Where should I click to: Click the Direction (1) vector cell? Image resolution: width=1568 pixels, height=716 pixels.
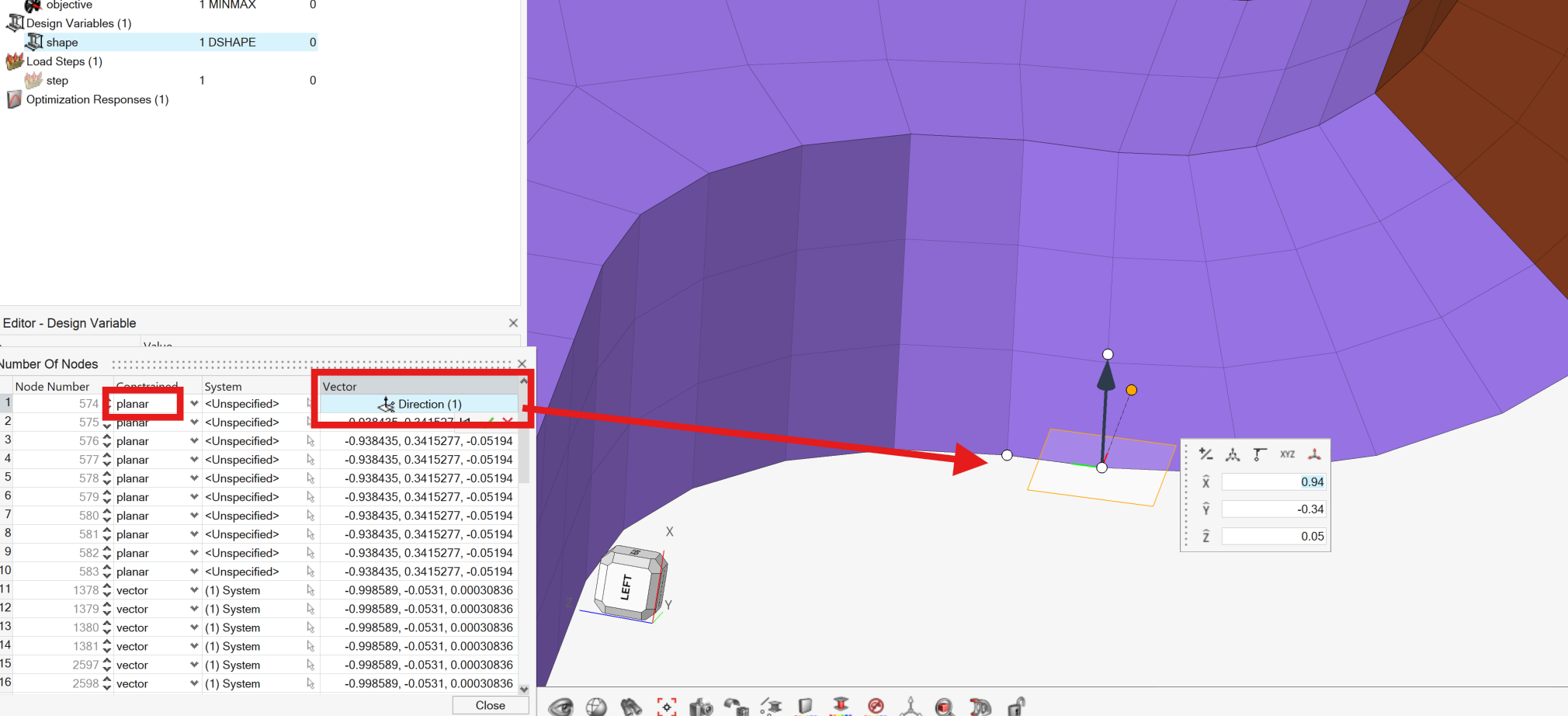click(x=419, y=404)
